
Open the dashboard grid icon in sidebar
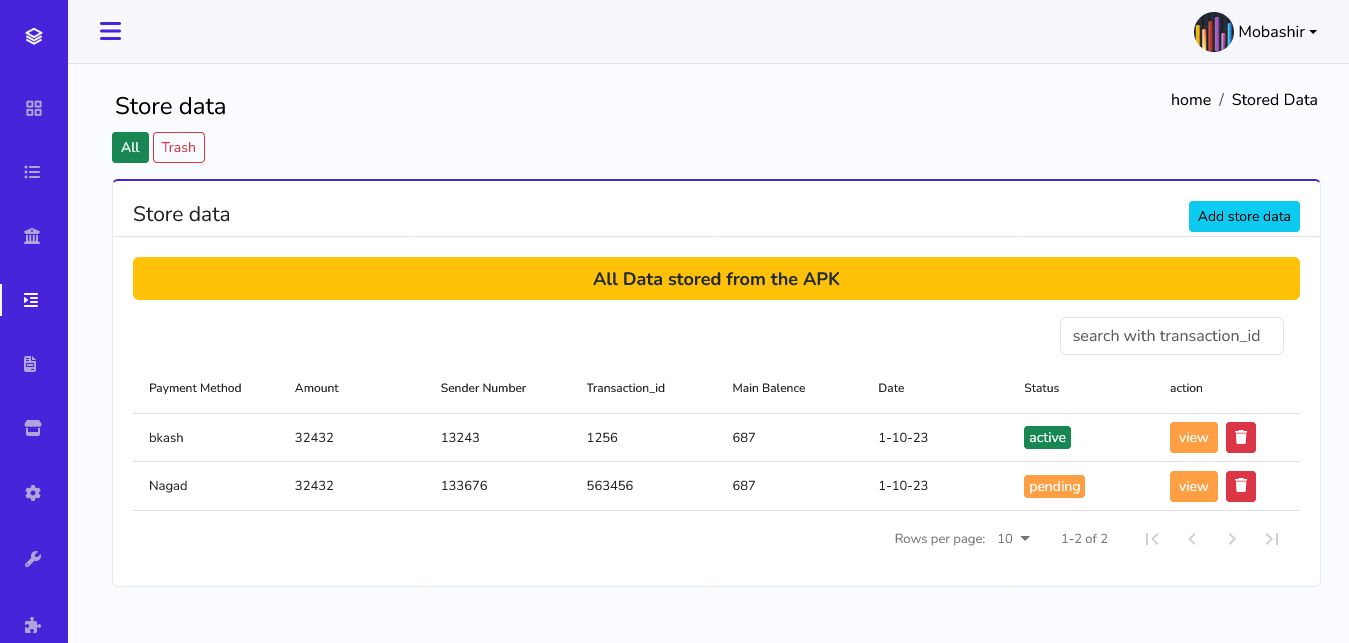pos(34,109)
